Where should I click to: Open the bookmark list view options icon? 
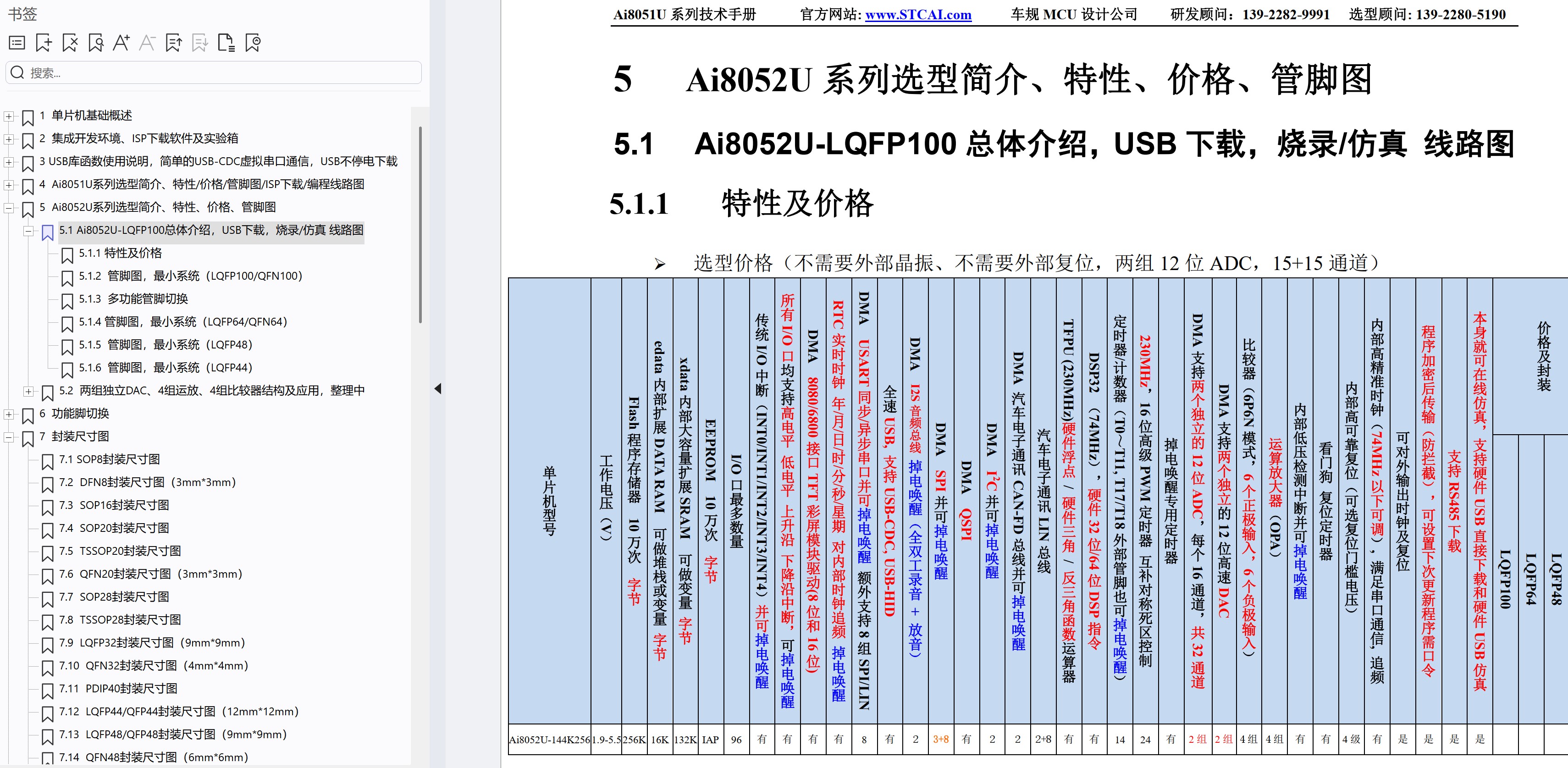tap(17, 43)
